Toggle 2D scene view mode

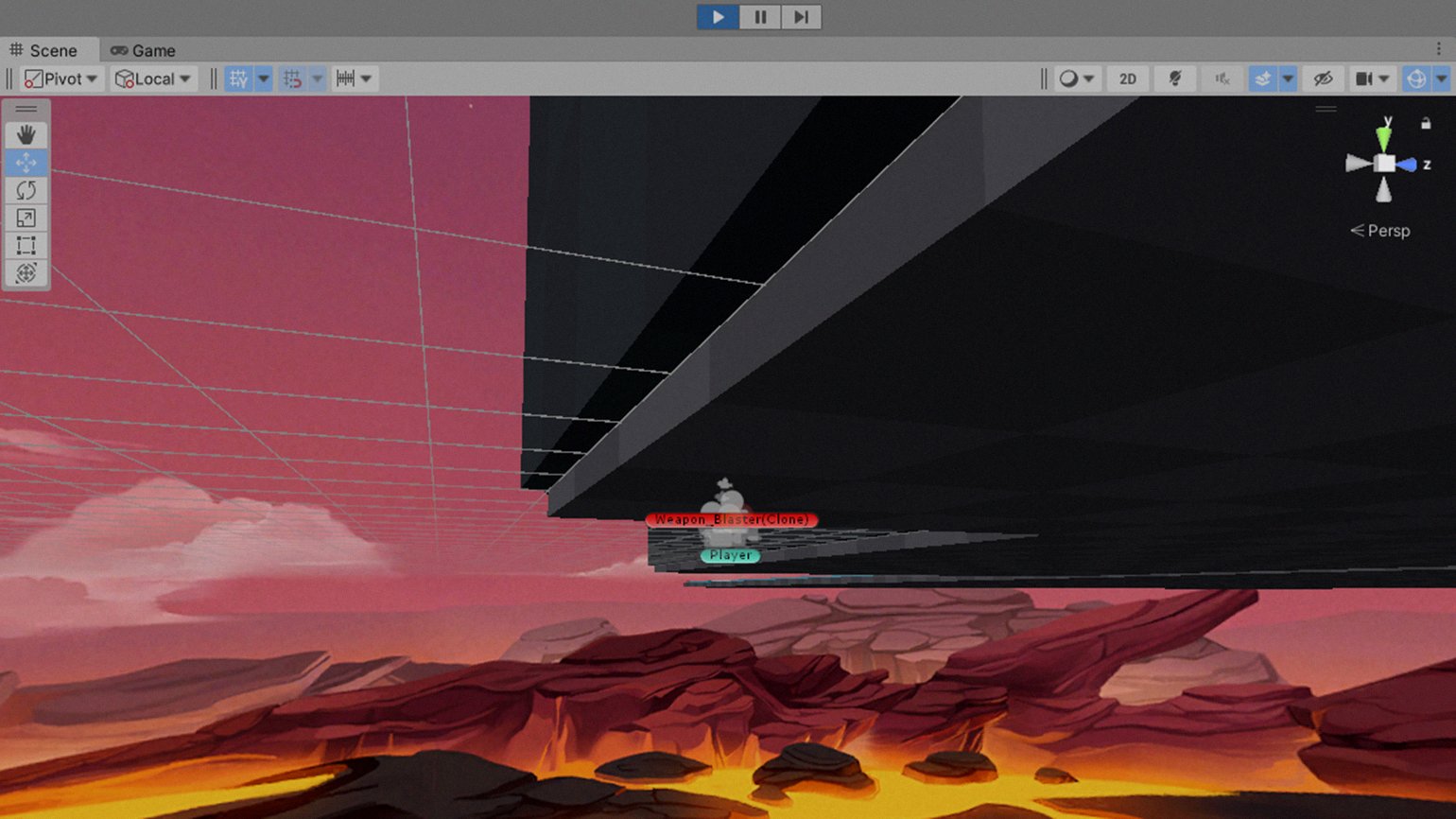[1127, 79]
